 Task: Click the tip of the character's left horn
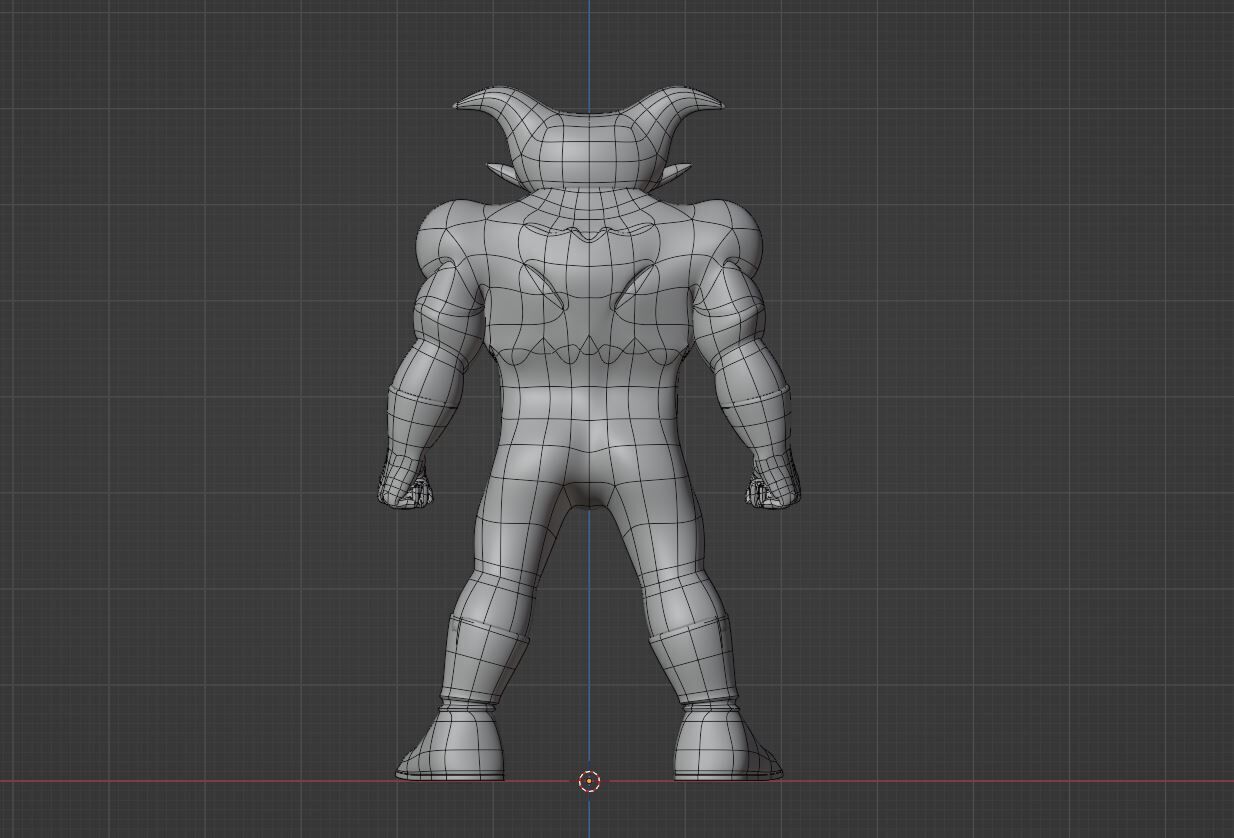click(x=459, y=104)
